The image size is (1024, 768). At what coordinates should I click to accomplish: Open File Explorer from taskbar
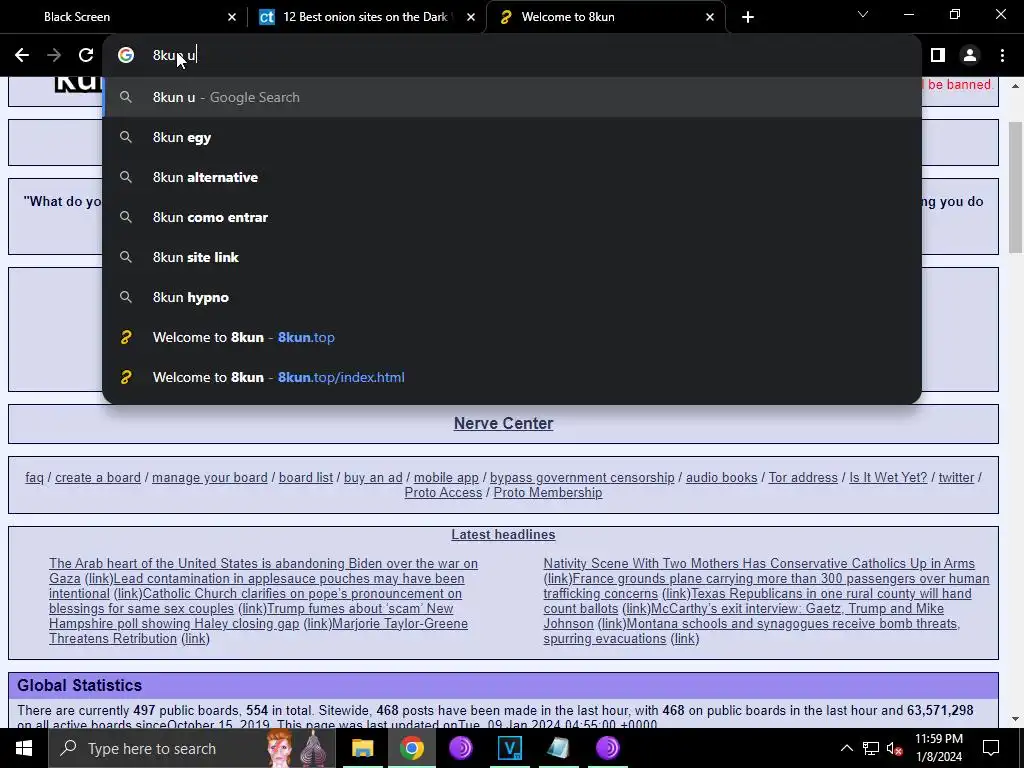[362, 748]
